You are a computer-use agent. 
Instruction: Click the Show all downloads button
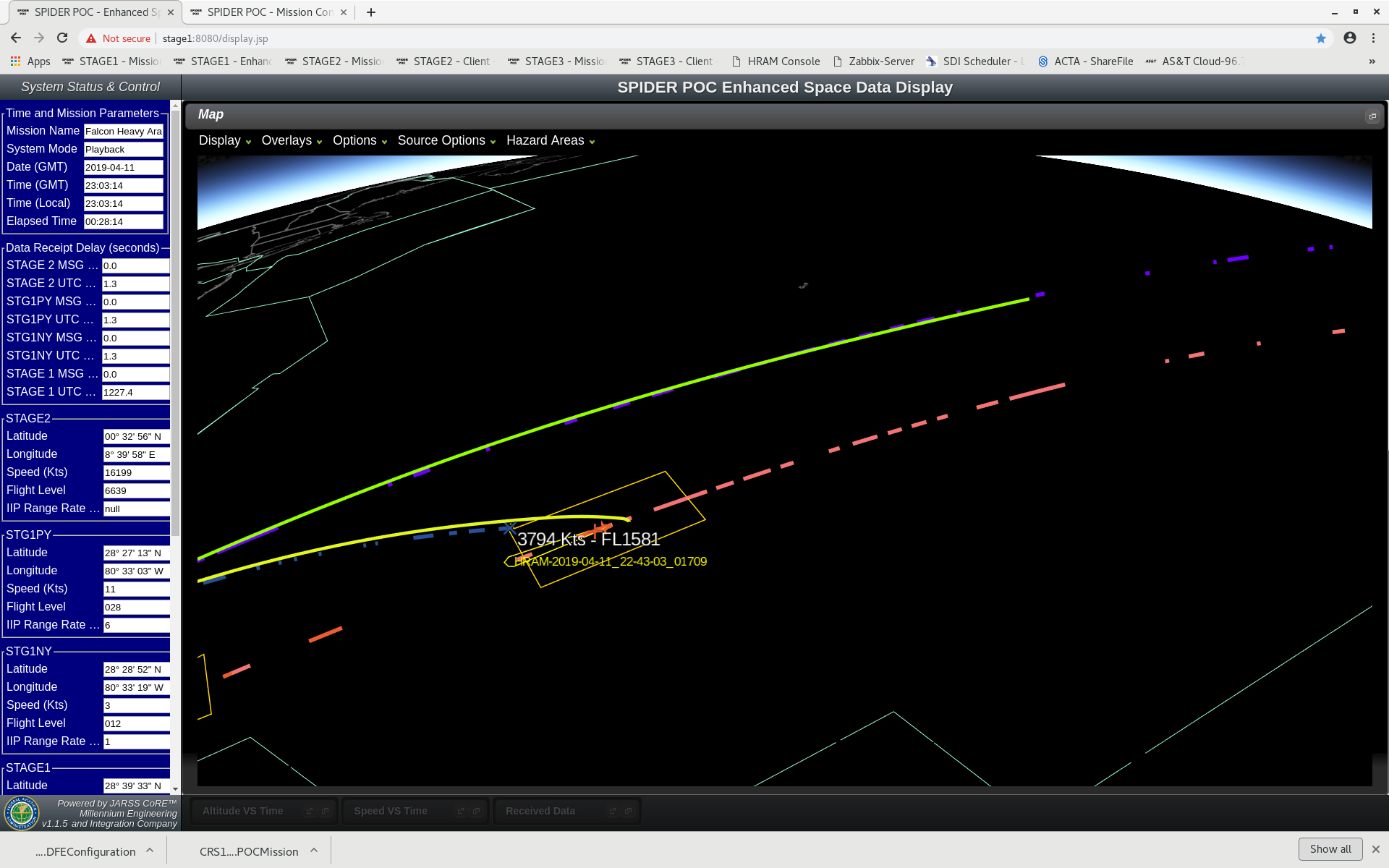[x=1330, y=848]
